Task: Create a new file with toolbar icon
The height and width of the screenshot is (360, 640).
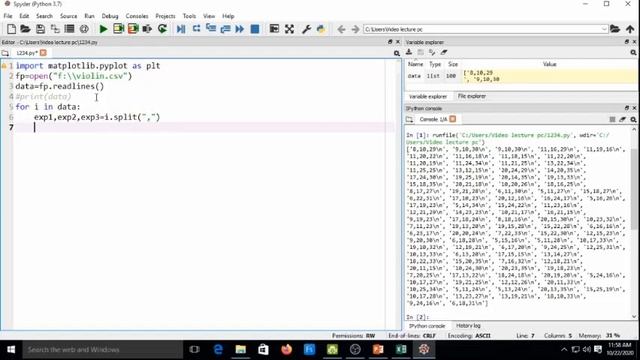Action: 11,29
